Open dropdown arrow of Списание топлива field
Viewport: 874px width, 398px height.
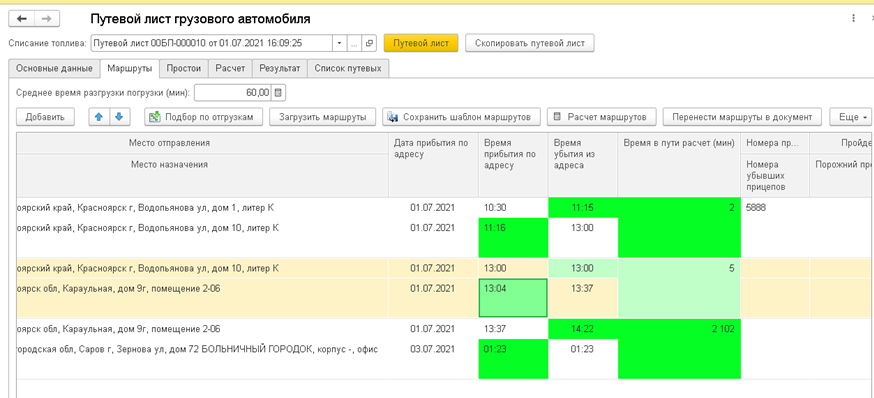click(339, 43)
